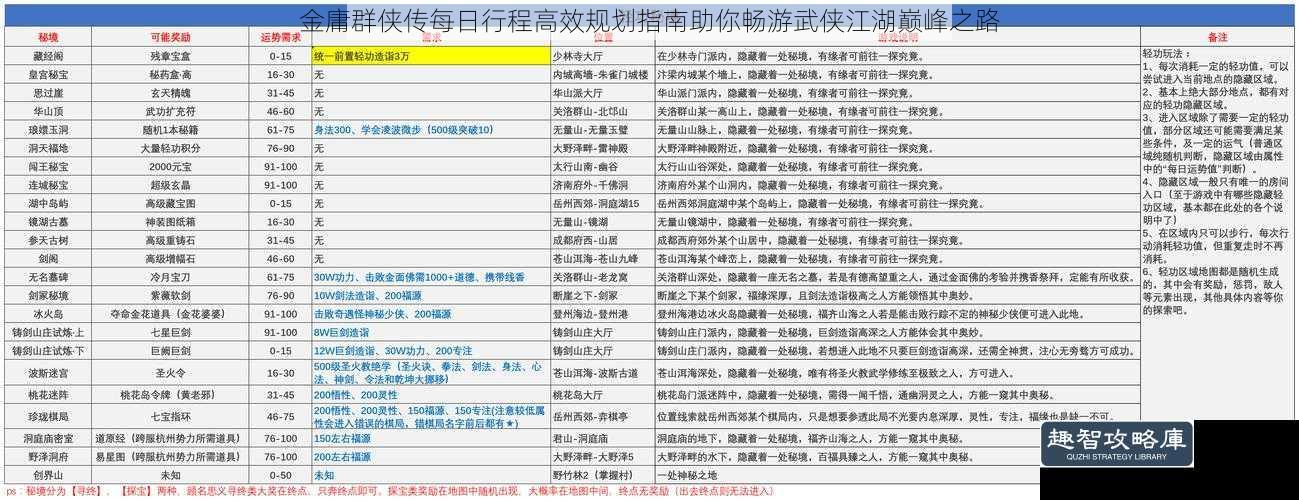Click the 济南府外-千佛洞 location cell
This screenshot has width=1299, height=500.
pyautogui.click(x=602, y=185)
